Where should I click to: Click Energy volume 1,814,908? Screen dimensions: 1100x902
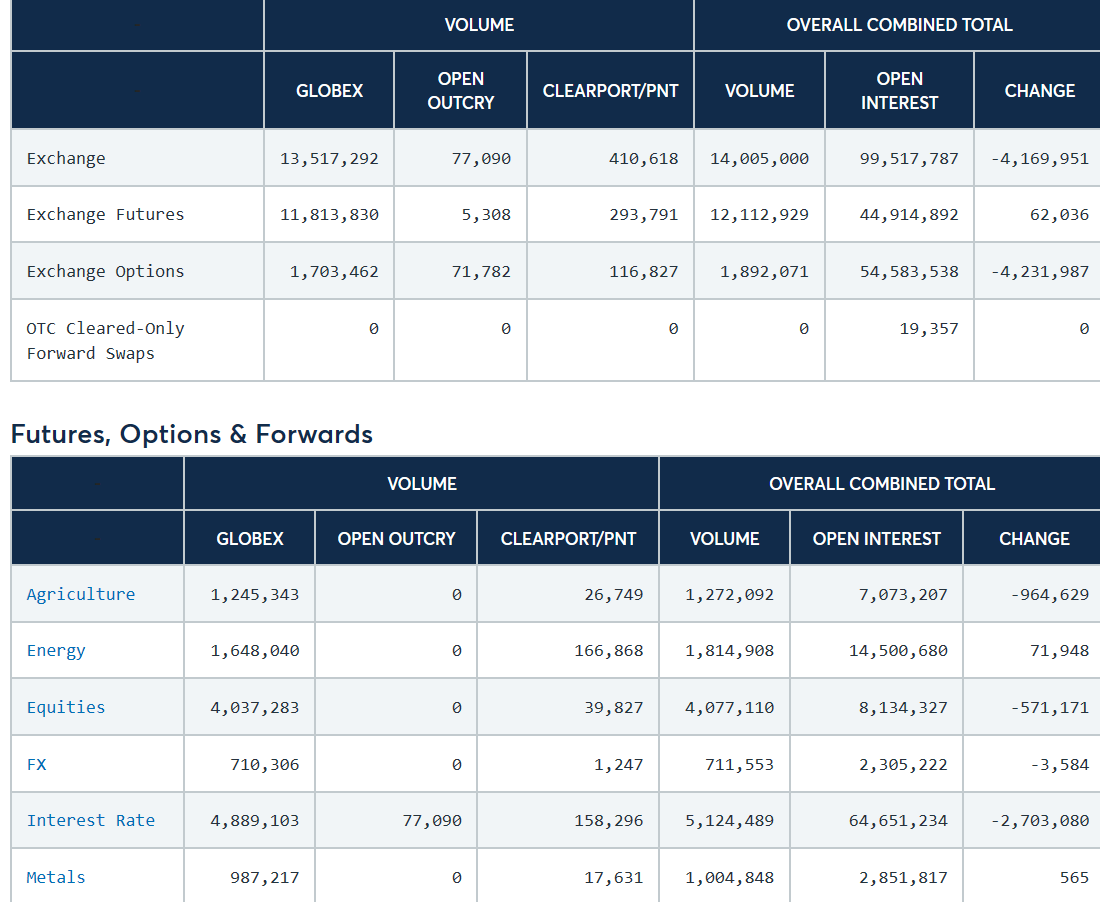tap(730, 651)
